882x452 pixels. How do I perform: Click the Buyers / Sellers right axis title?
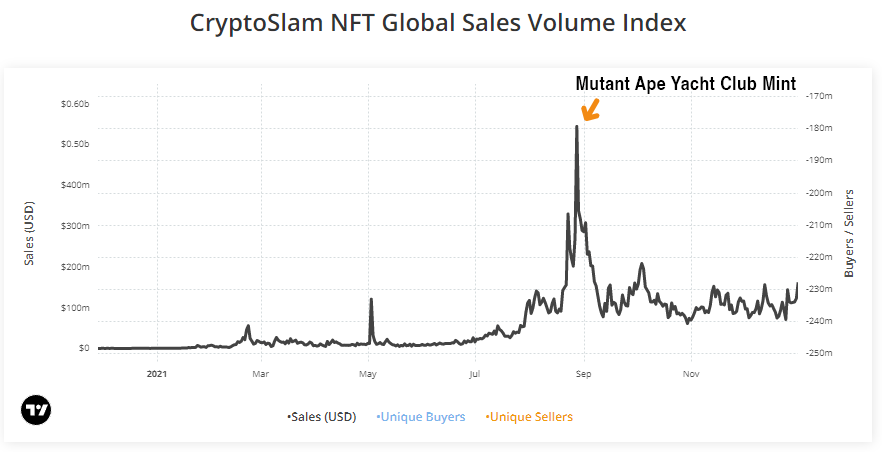[x=849, y=231]
